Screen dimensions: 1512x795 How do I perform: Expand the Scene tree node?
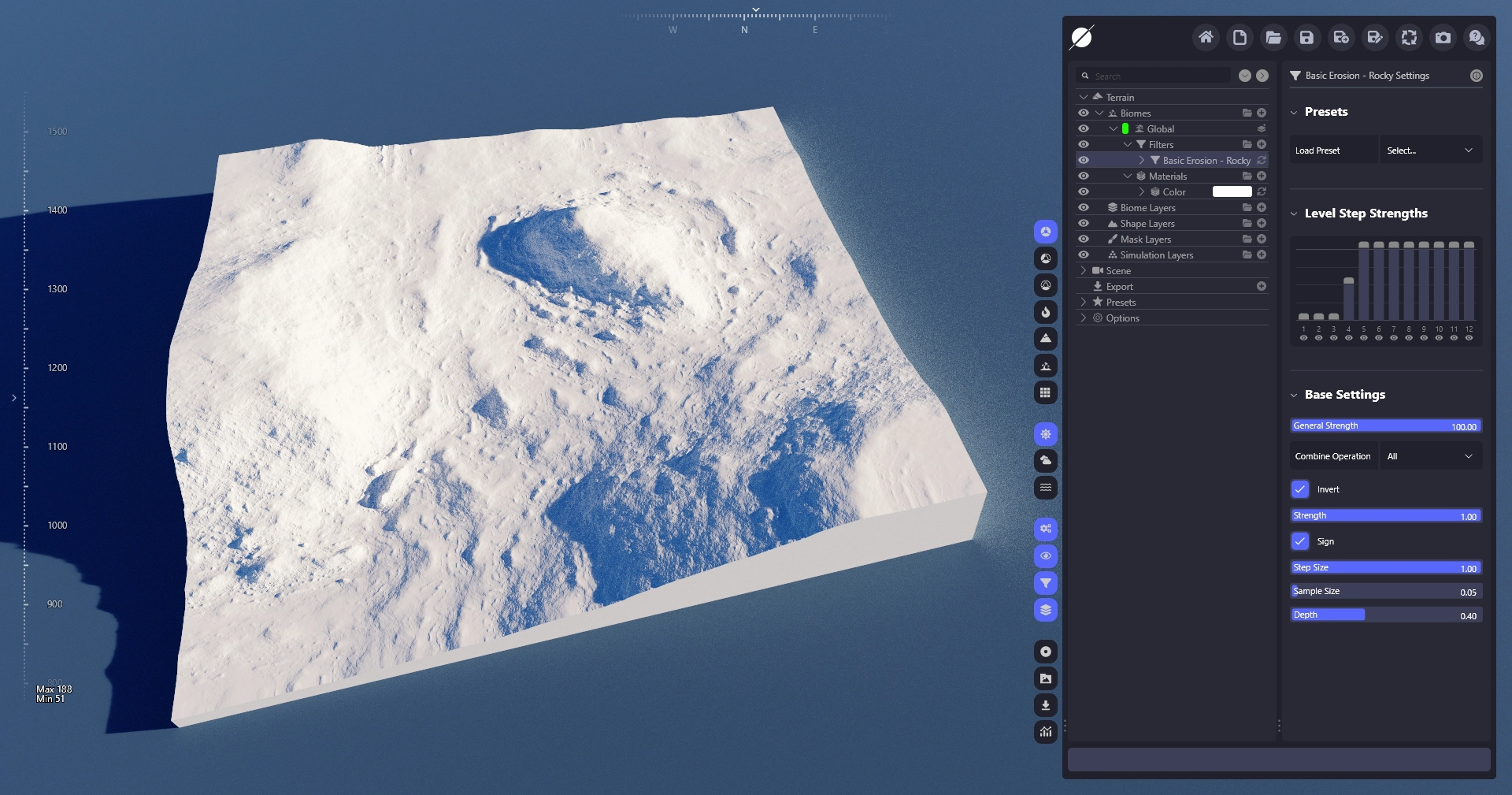pos(1084,271)
